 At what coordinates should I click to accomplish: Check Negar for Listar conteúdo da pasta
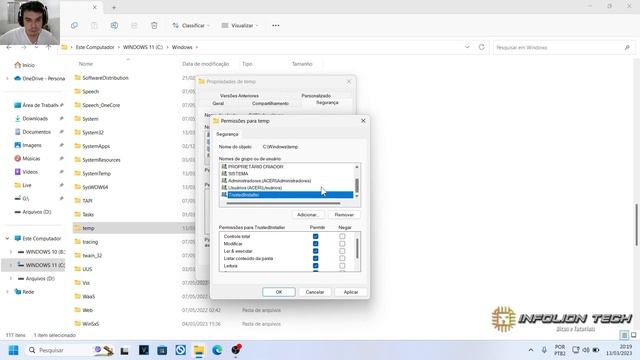pyautogui.click(x=342, y=258)
